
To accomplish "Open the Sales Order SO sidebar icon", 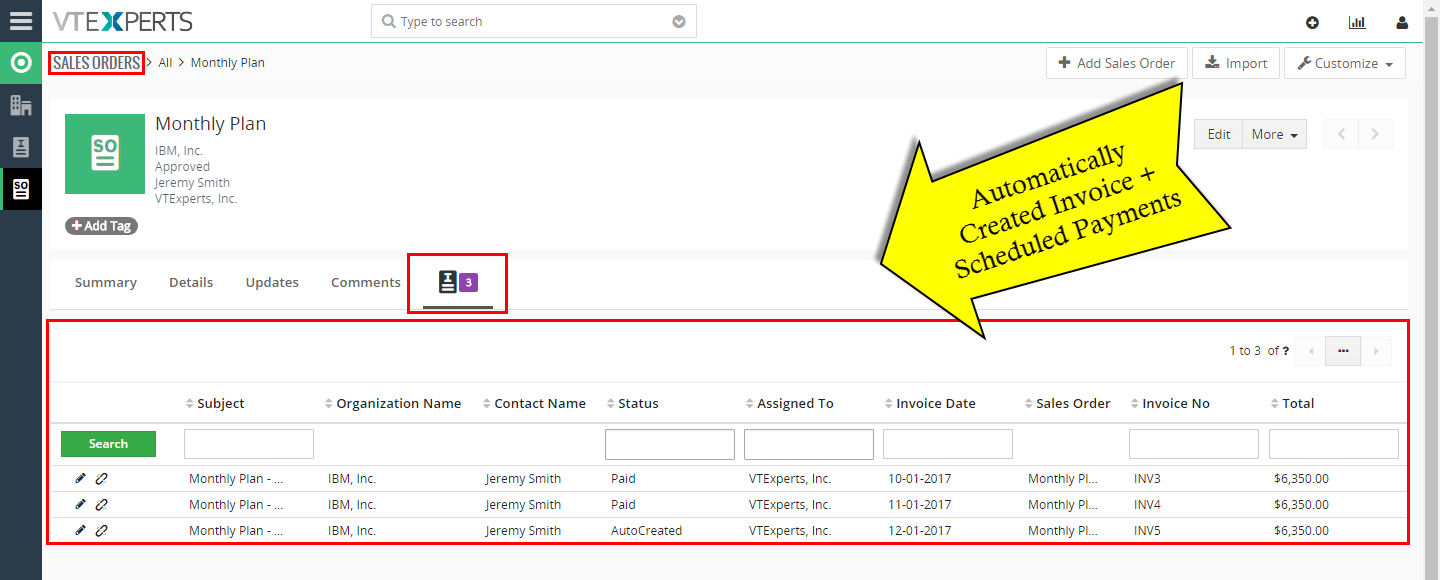I will [x=21, y=189].
